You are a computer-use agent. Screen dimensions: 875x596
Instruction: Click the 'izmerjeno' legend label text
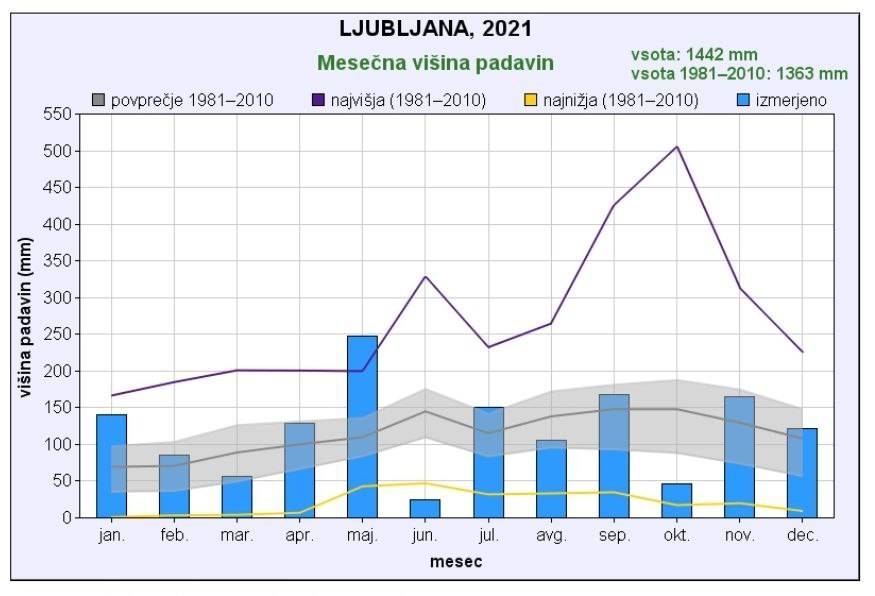click(x=792, y=100)
